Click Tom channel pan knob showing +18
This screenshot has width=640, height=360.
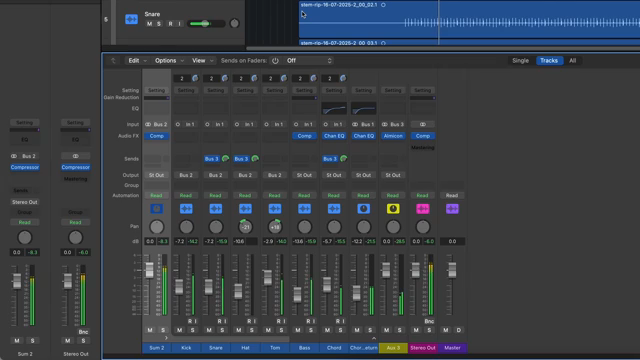coord(275,227)
